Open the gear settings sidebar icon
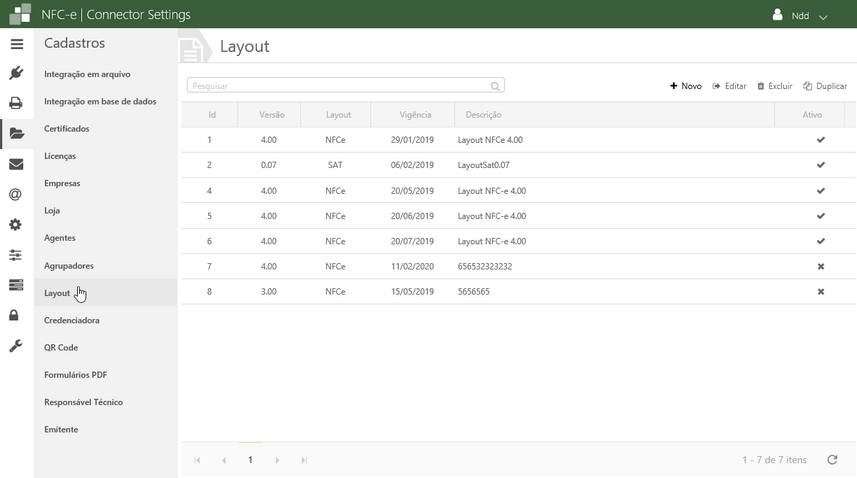Image resolution: width=857 pixels, height=478 pixels. coord(16,225)
